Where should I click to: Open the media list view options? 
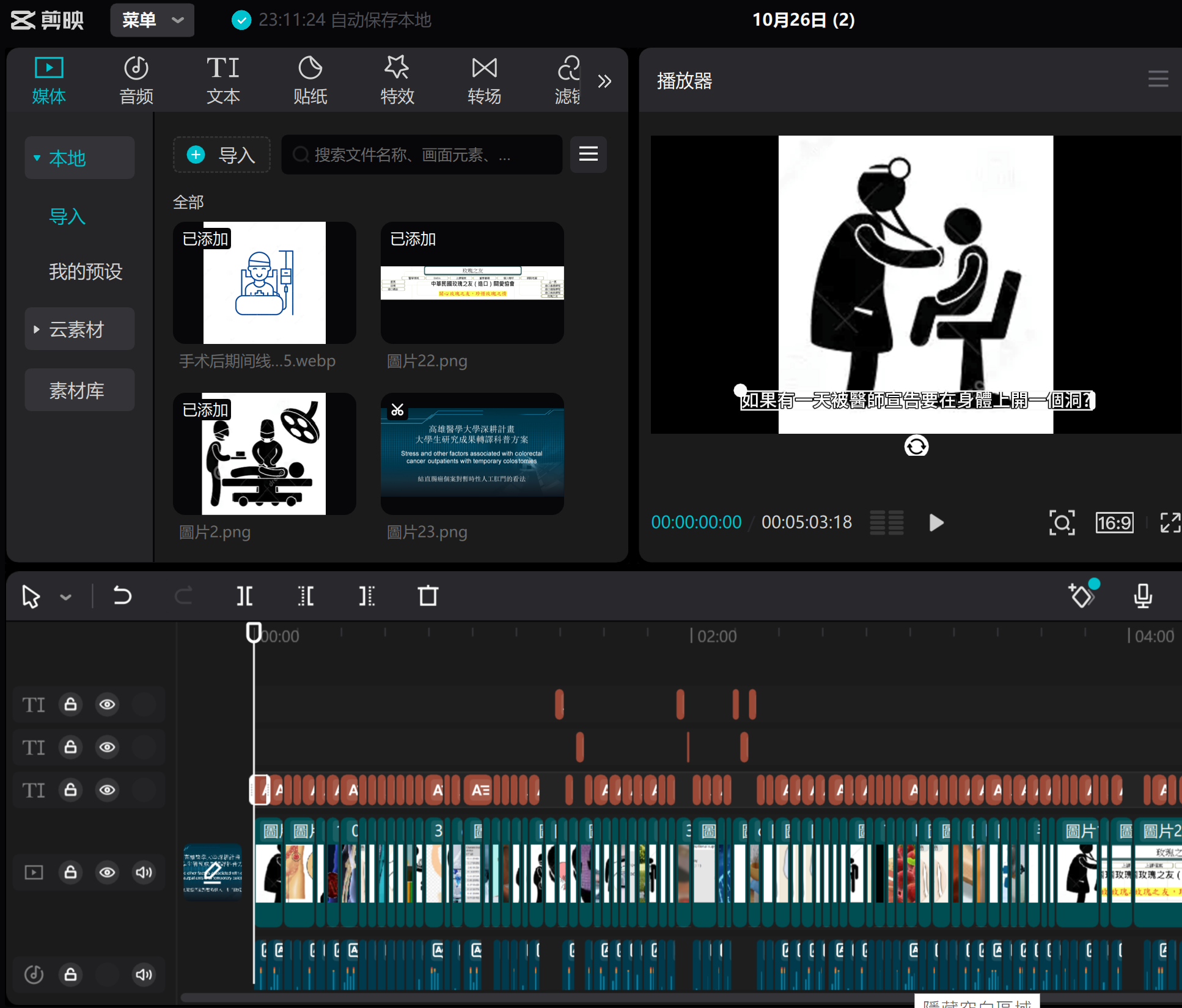click(589, 154)
